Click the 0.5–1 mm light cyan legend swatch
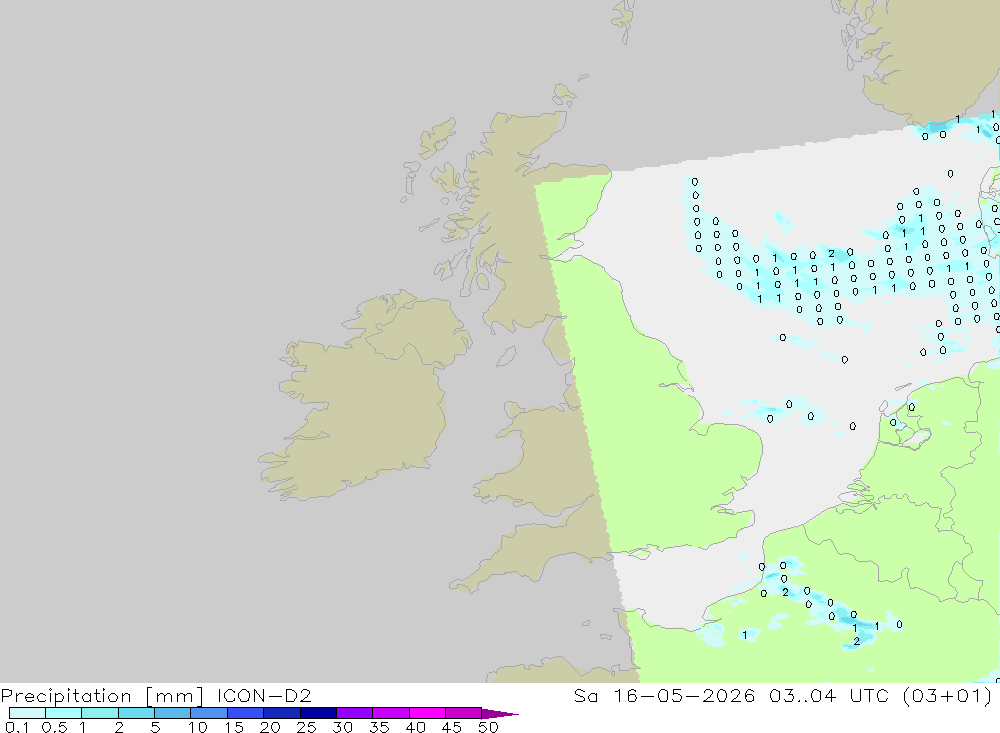The height and width of the screenshot is (733, 1000). [x=64, y=713]
